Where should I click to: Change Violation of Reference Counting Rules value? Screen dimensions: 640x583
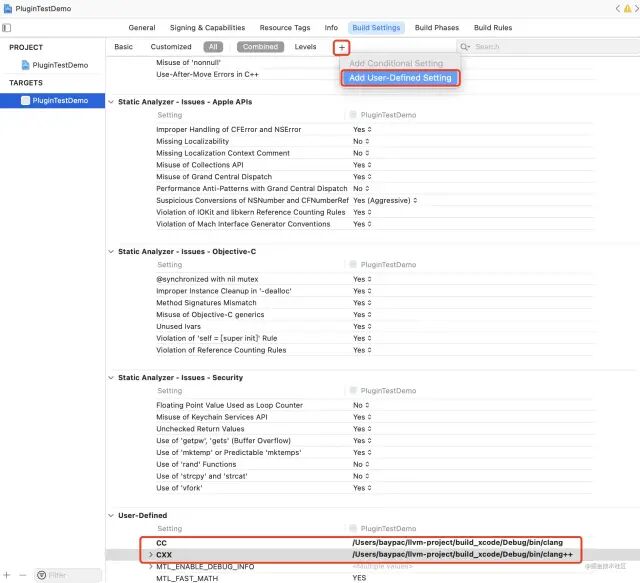(362, 350)
